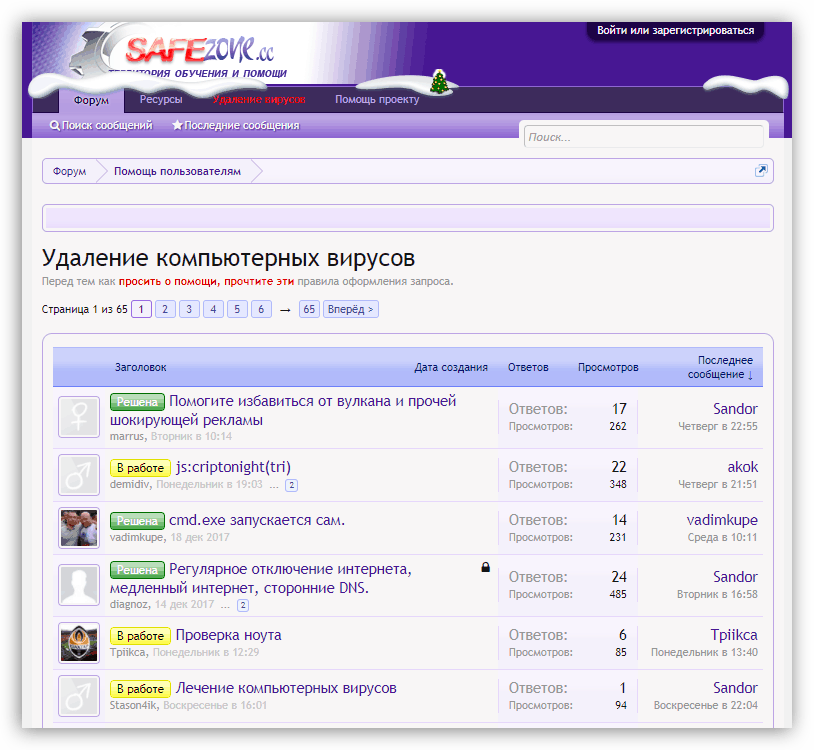Open page 2 of diagnoz thread

point(243,605)
